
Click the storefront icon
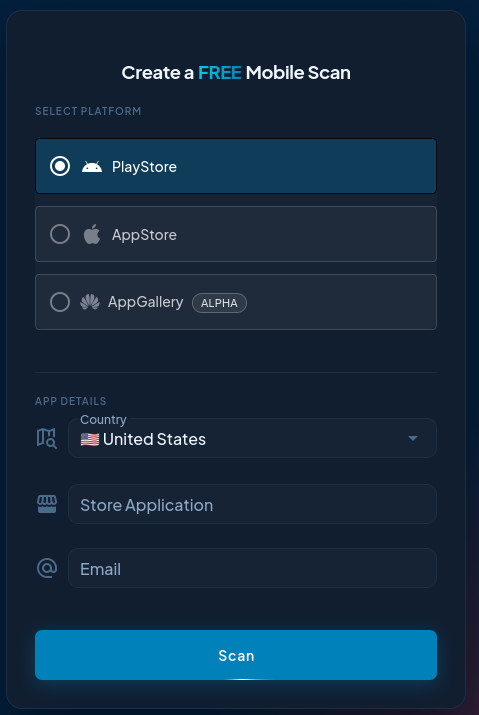(x=47, y=504)
